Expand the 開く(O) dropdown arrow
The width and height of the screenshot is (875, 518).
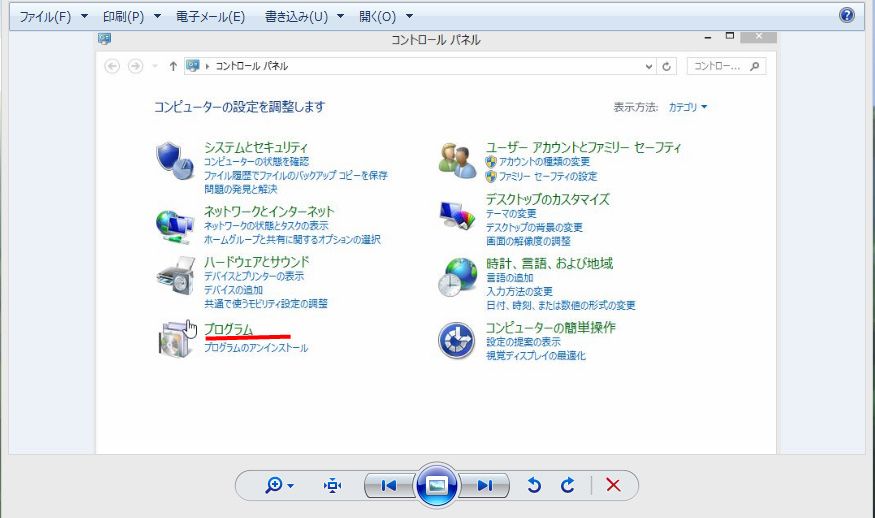410,16
